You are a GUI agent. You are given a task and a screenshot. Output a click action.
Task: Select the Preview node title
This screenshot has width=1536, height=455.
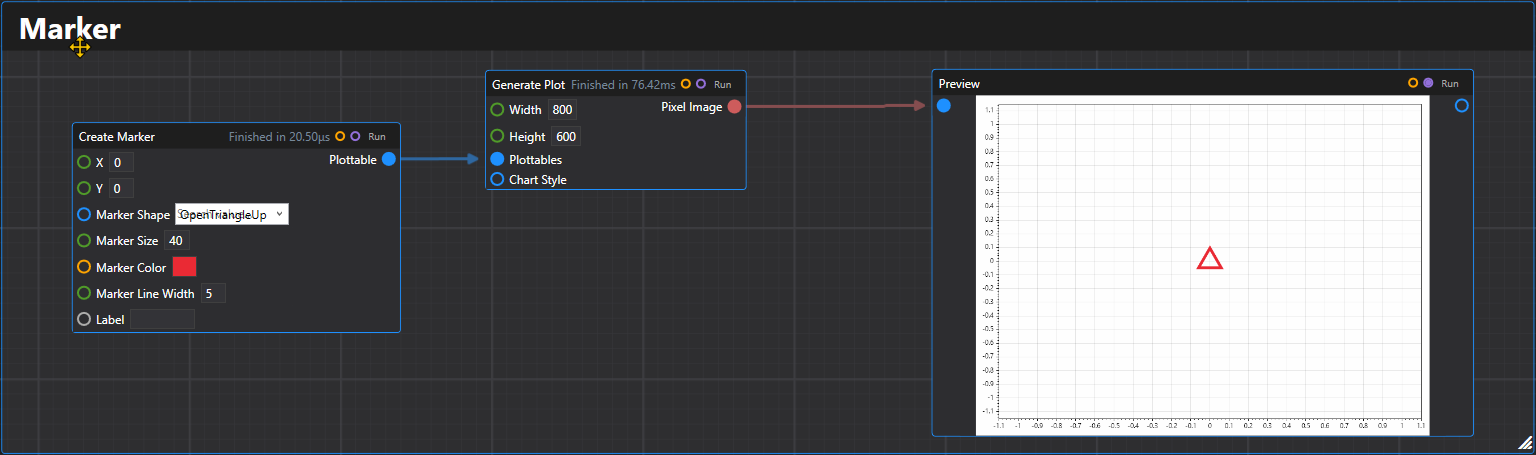959,83
